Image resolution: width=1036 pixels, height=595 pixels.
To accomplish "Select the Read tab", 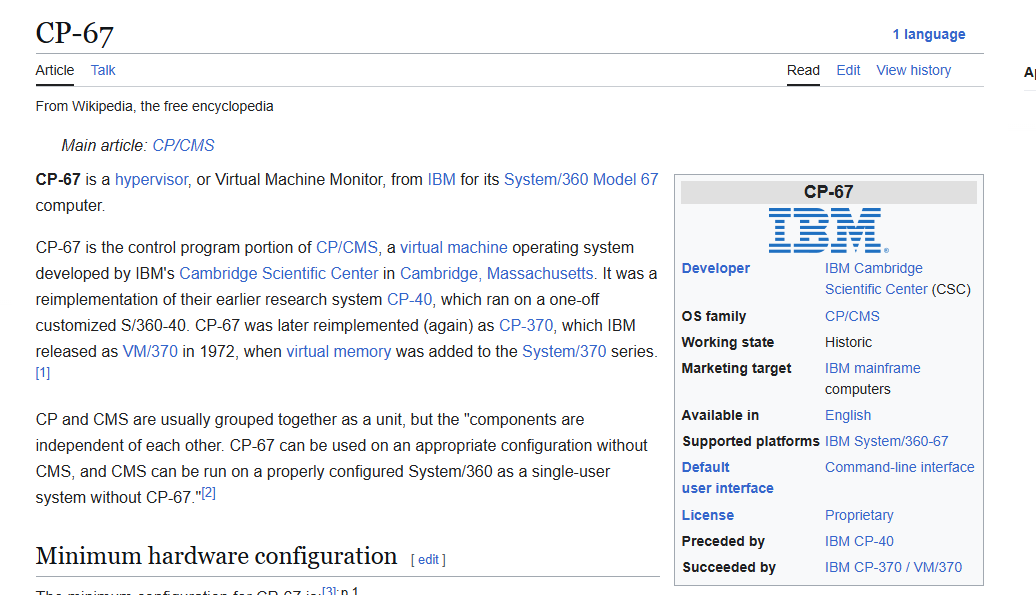I will coord(803,70).
